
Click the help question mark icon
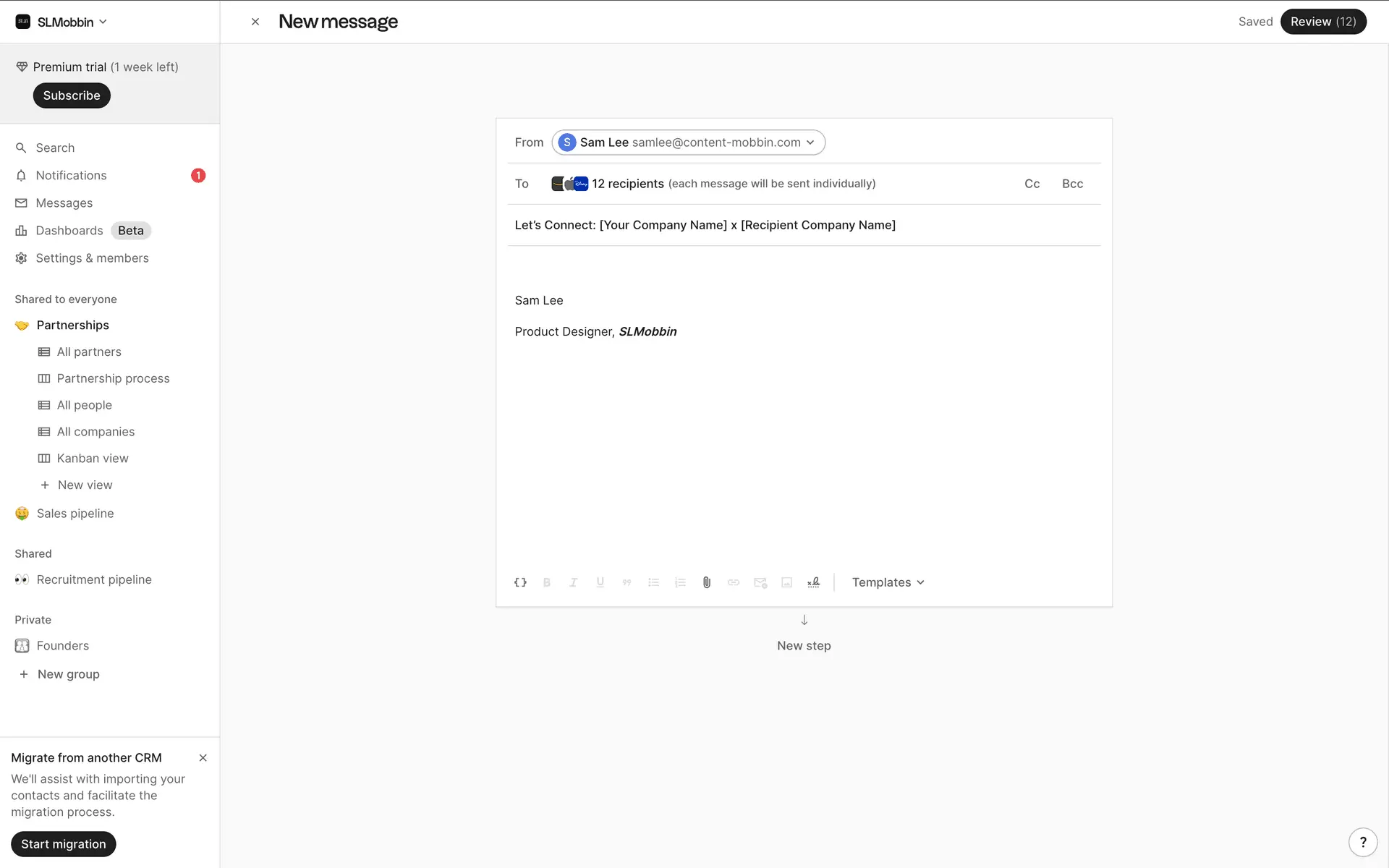pos(1363,842)
